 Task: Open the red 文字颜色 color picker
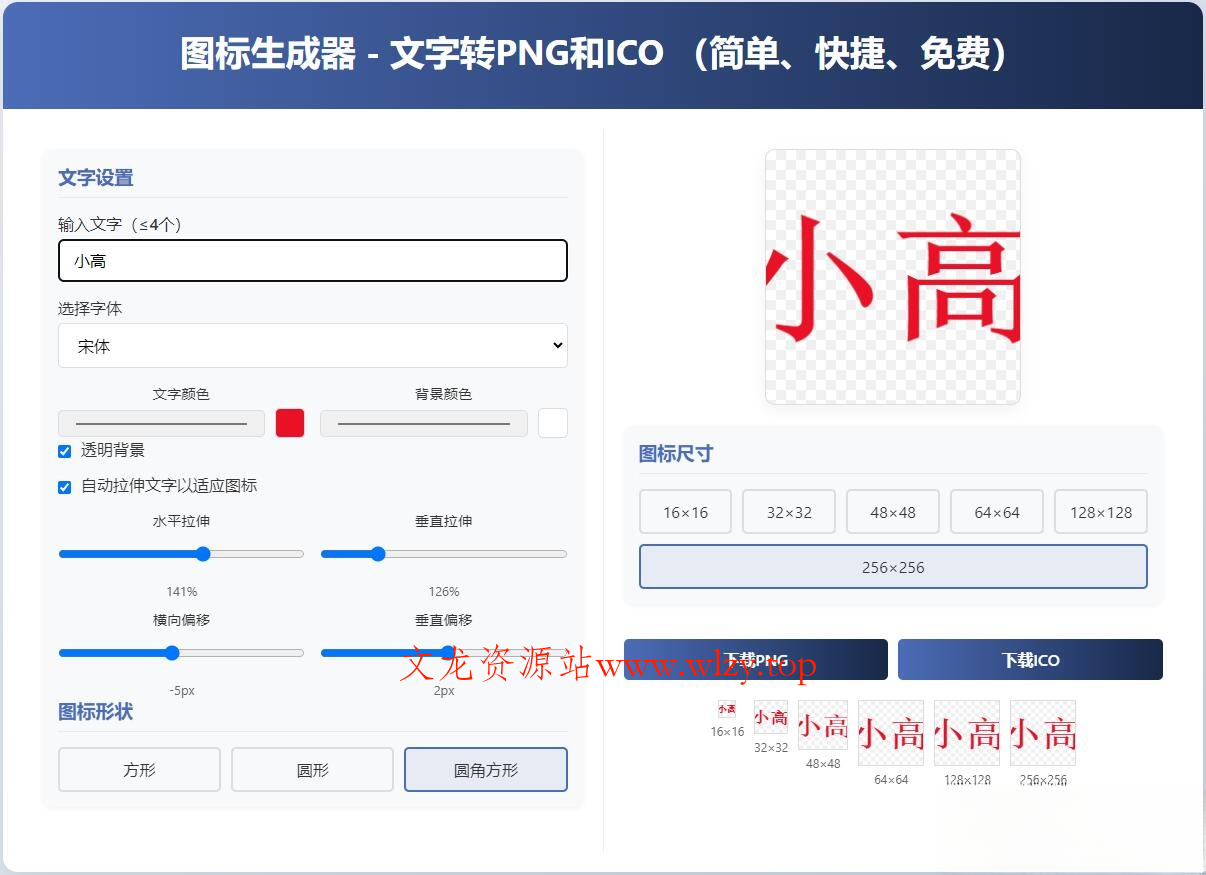point(289,423)
